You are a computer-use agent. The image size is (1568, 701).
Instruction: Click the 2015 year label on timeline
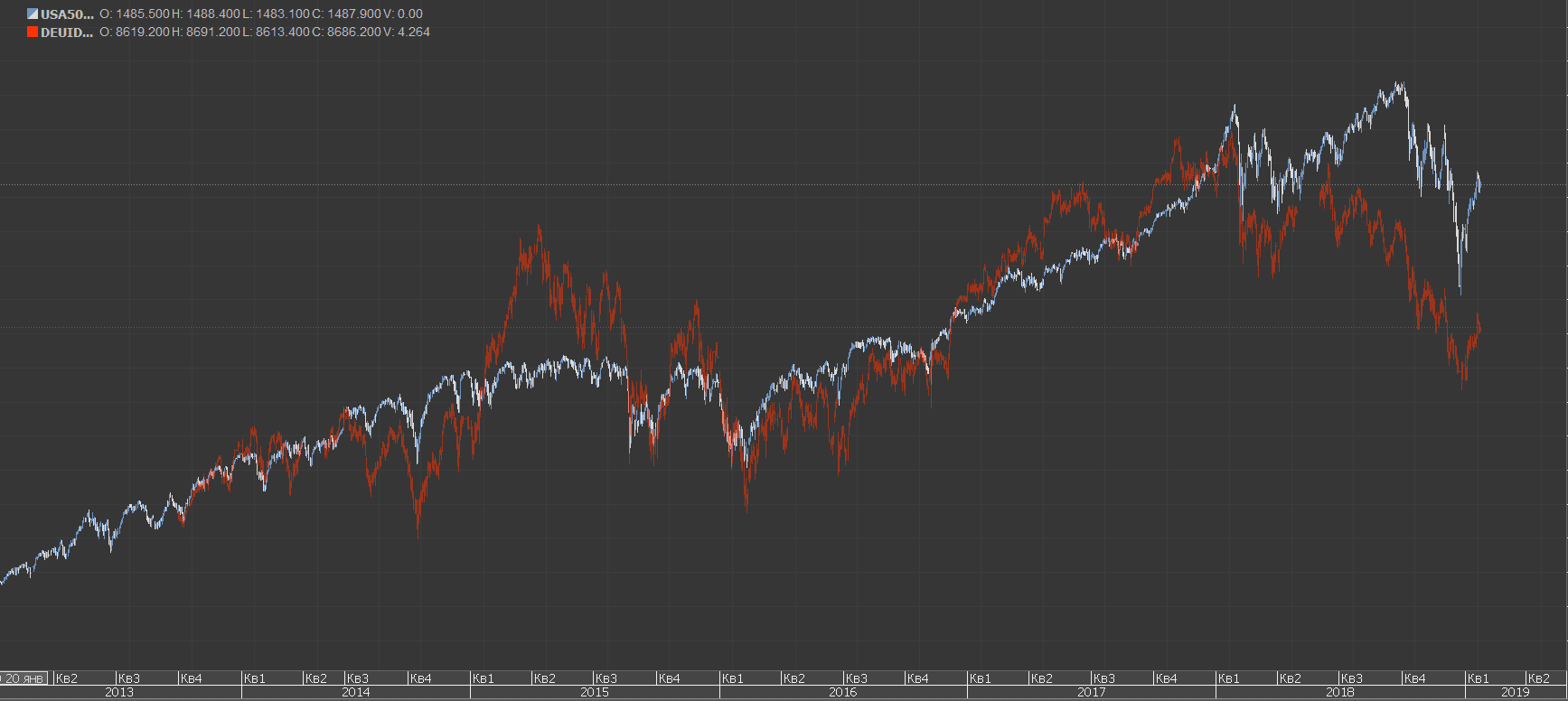click(x=595, y=693)
